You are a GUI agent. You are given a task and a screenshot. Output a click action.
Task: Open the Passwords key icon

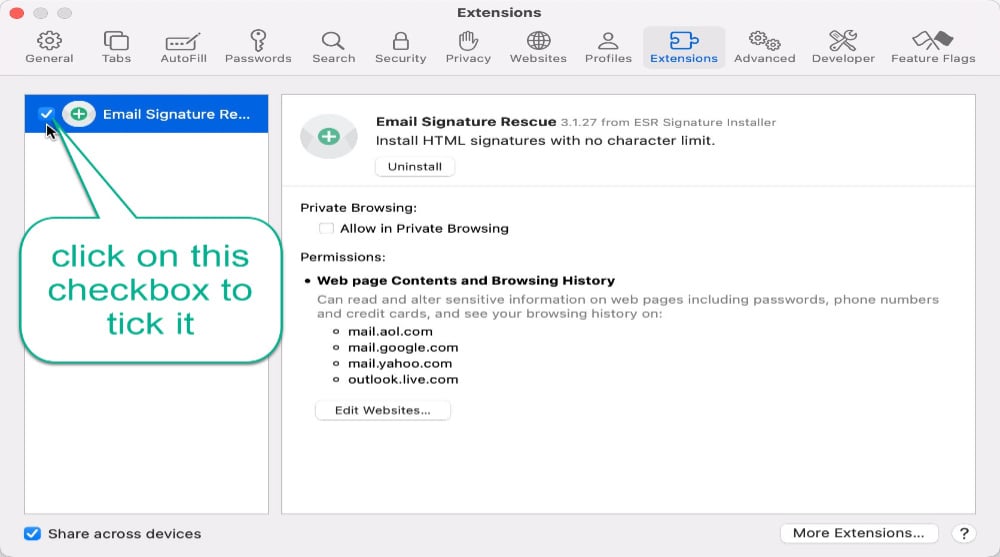click(258, 41)
